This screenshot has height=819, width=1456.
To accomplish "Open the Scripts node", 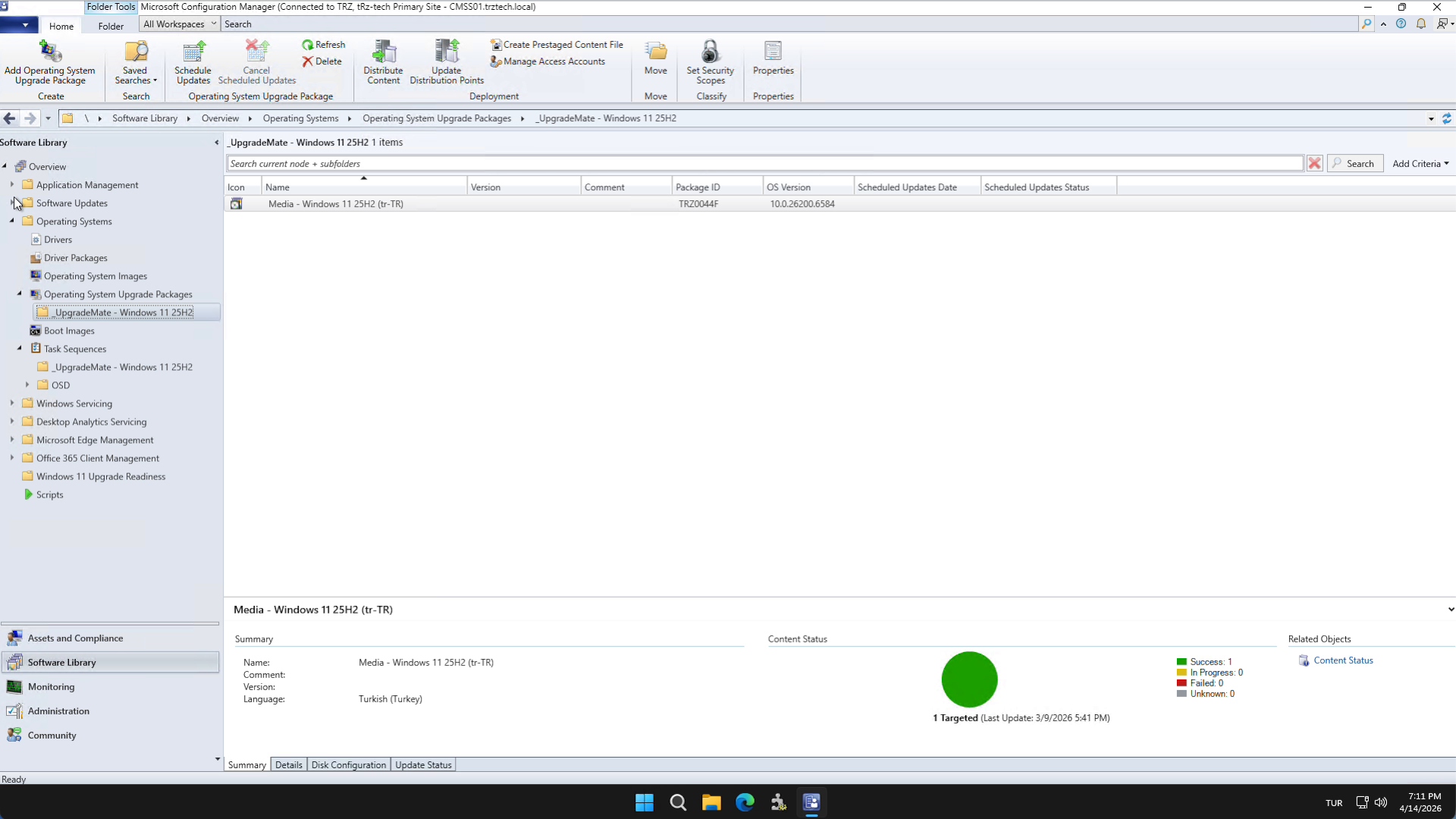I will tap(43, 494).
